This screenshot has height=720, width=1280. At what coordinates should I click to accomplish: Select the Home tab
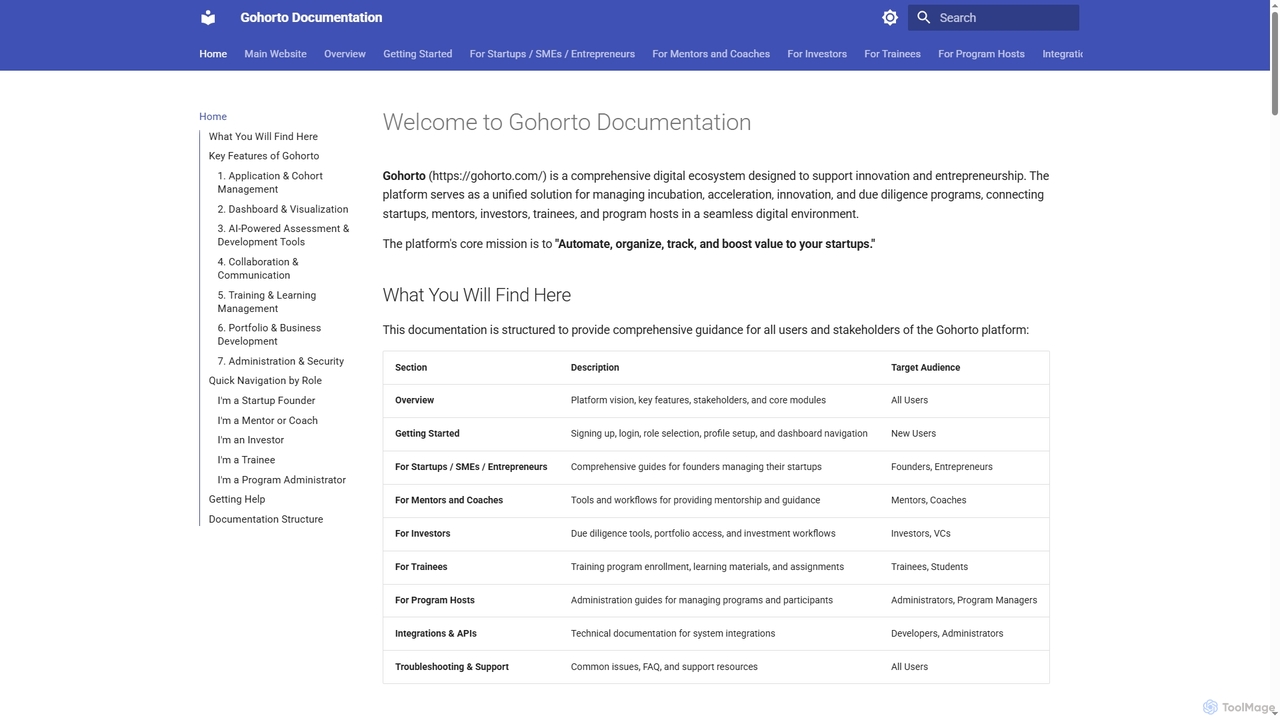click(x=213, y=54)
